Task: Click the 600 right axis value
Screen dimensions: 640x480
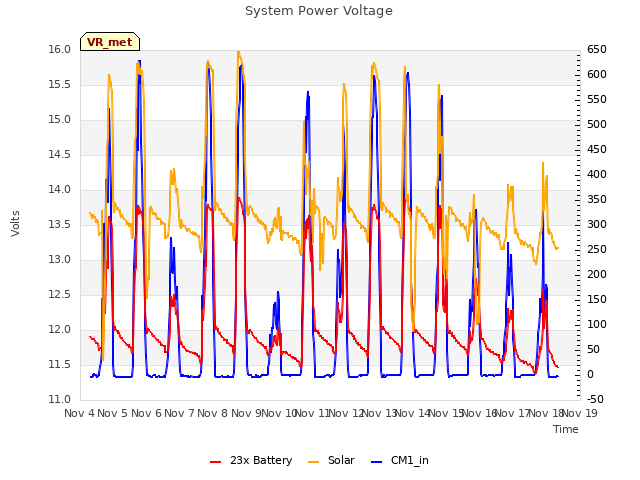Action: (597, 74)
